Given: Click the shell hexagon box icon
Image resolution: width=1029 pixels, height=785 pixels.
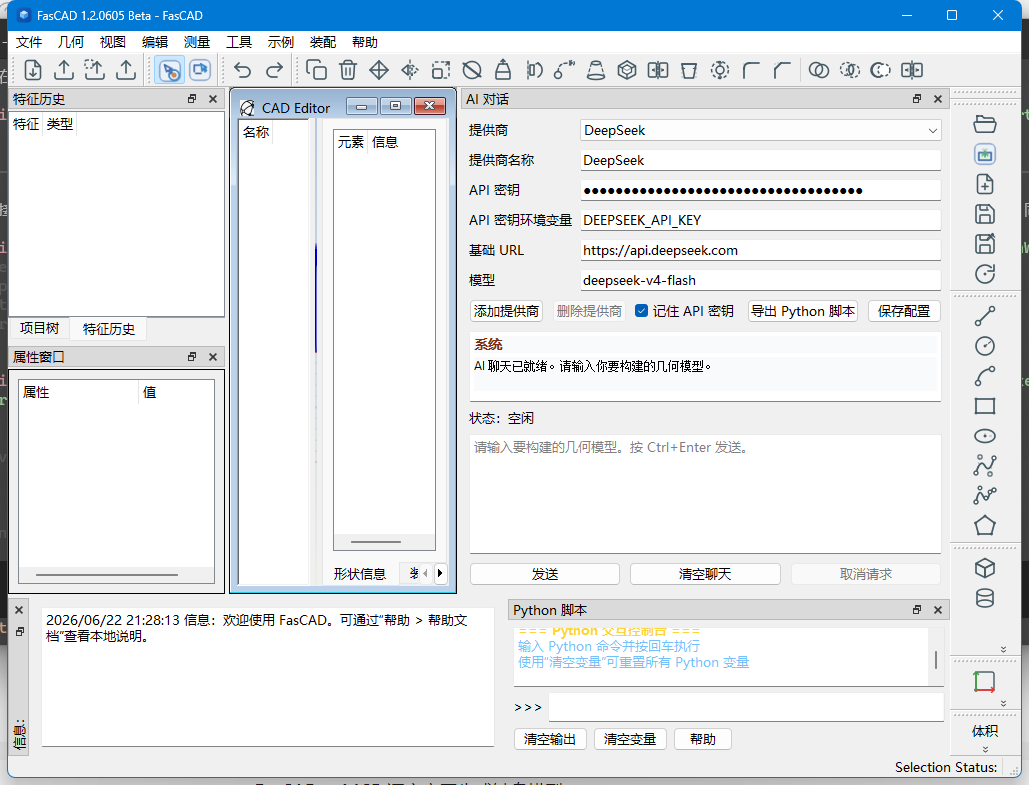Looking at the screenshot, I should tap(627, 70).
